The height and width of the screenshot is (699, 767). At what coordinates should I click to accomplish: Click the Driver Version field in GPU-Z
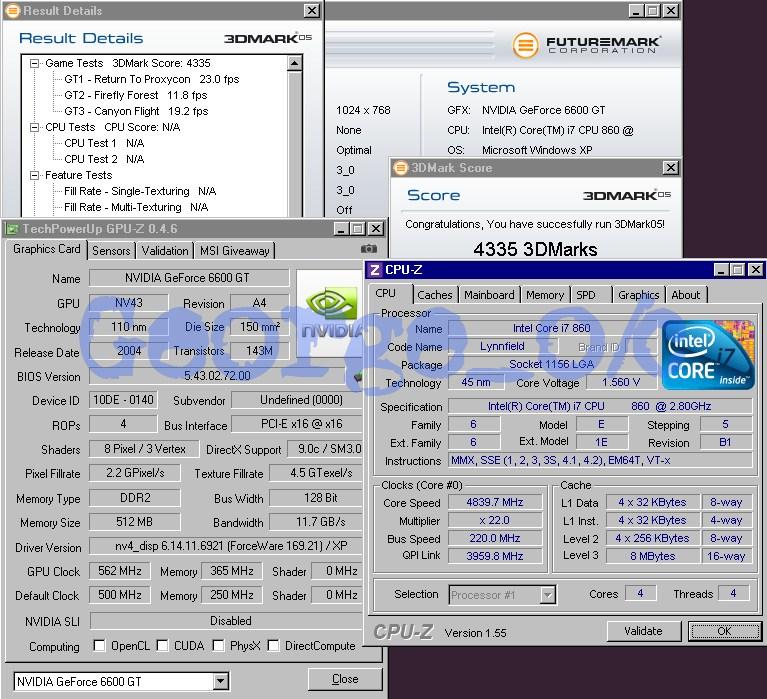[x=226, y=546]
